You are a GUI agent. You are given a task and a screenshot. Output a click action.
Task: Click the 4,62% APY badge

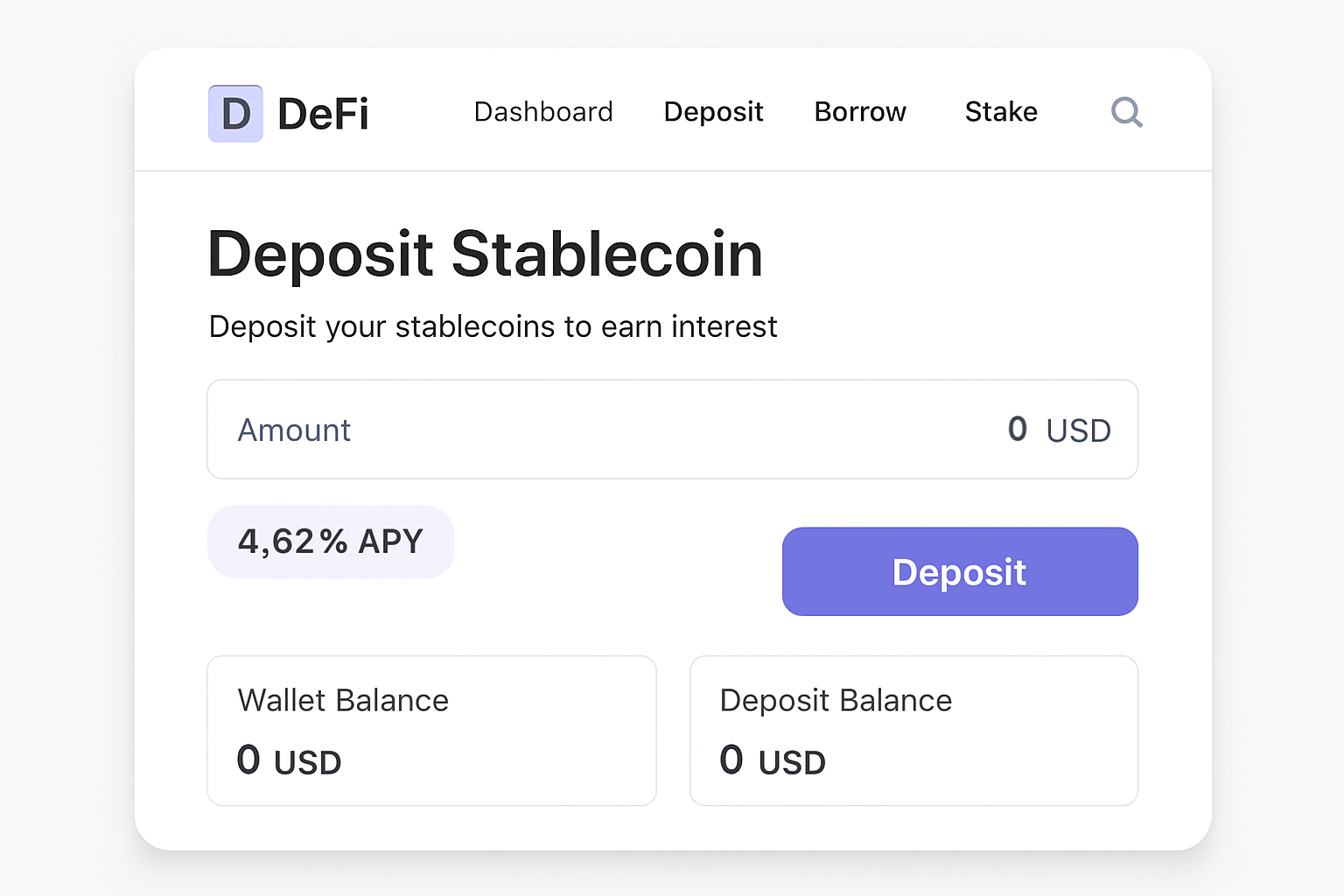click(331, 542)
